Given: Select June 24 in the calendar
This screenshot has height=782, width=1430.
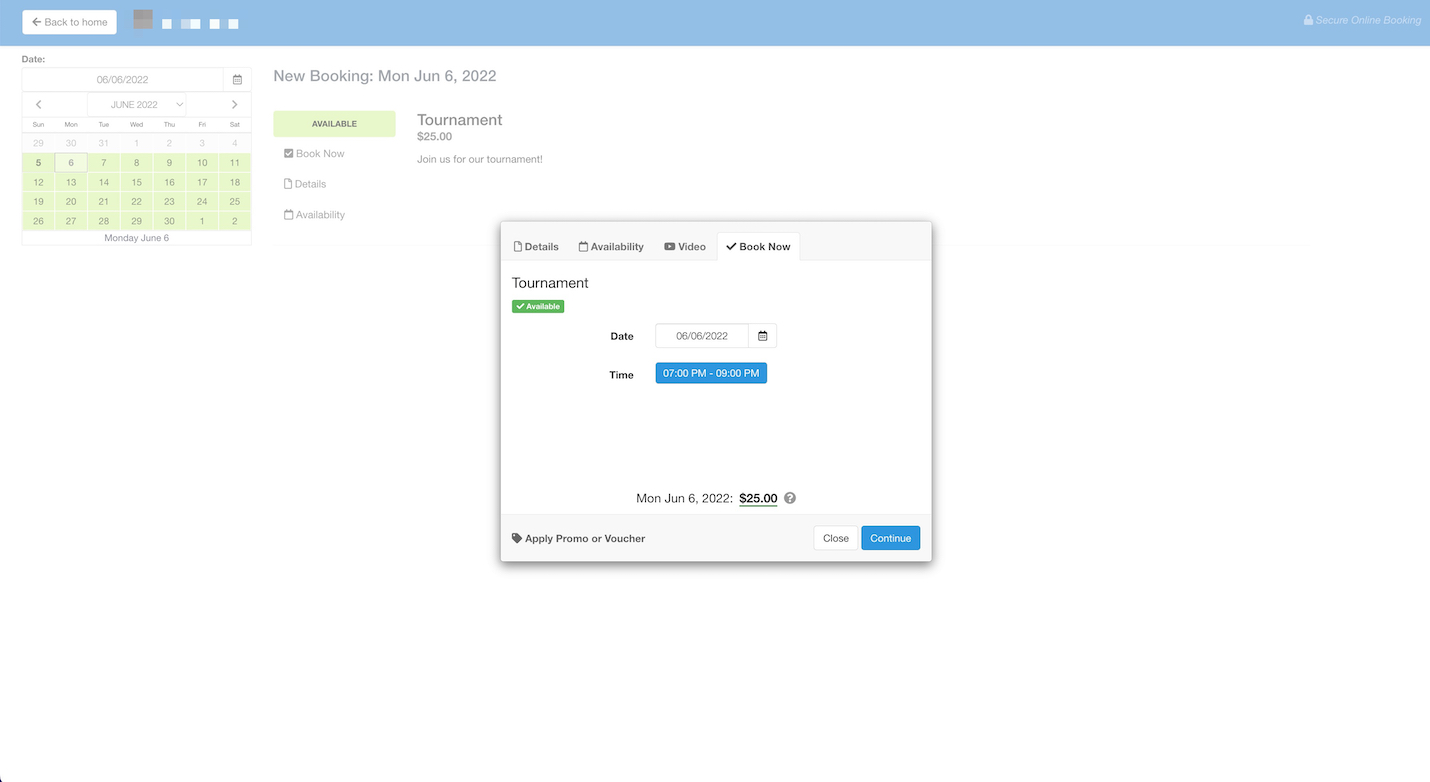Looking at the screenshot, I should click(202, 202).
